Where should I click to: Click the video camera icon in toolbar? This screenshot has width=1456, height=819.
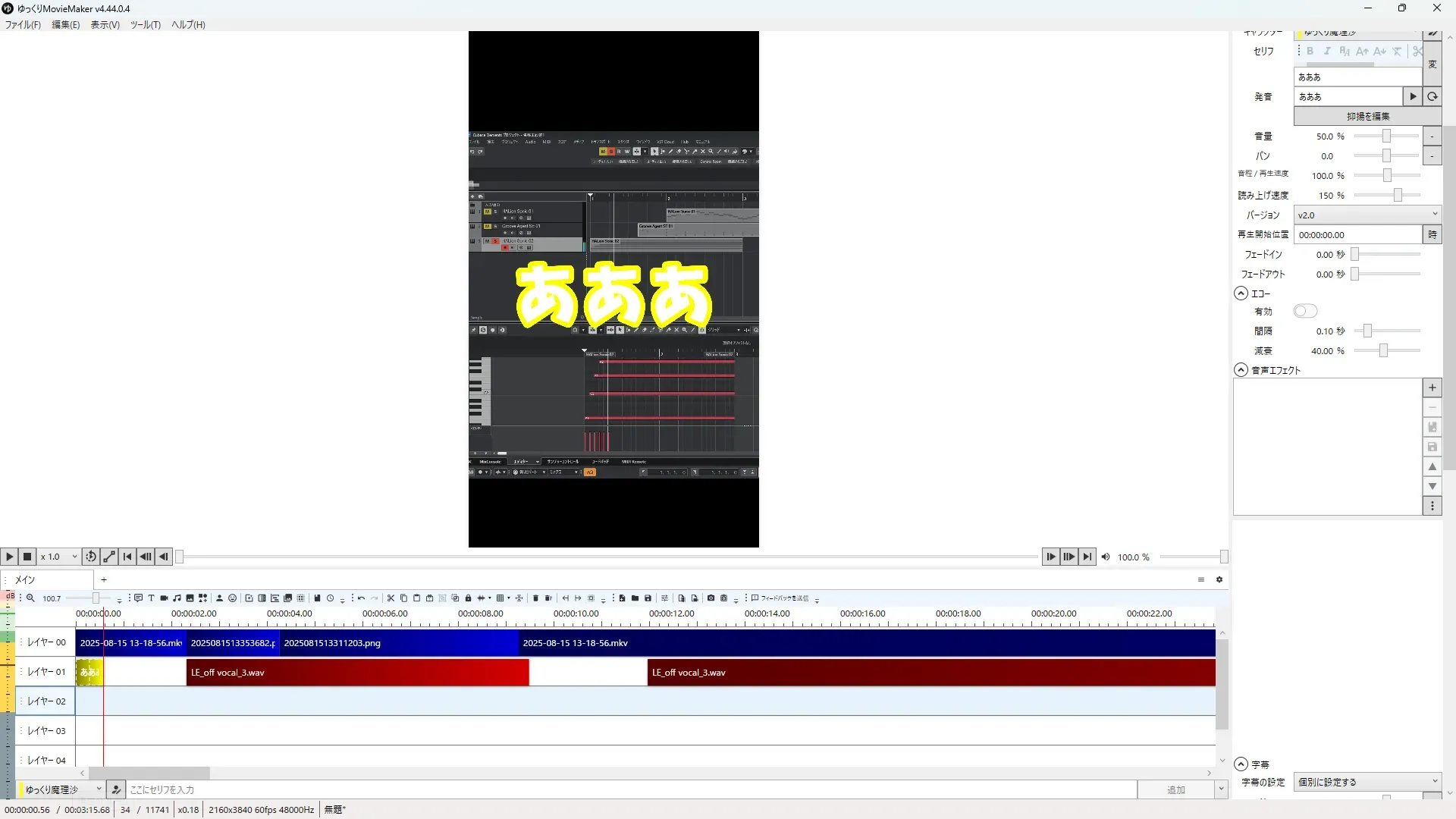[164, 598]
